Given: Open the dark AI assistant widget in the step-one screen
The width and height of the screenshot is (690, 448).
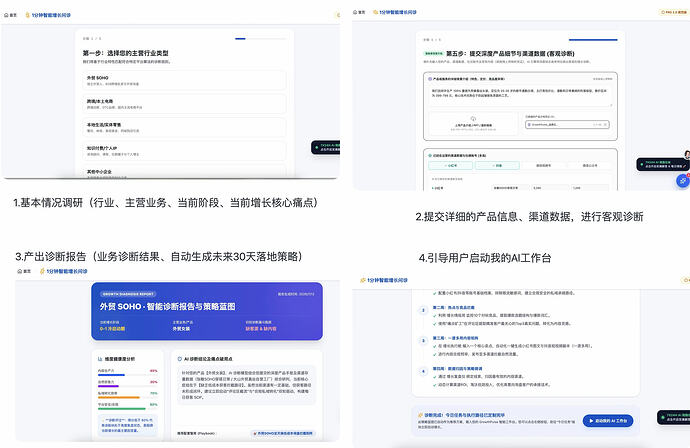Looking at the screenshot, I should coord(326,147).
